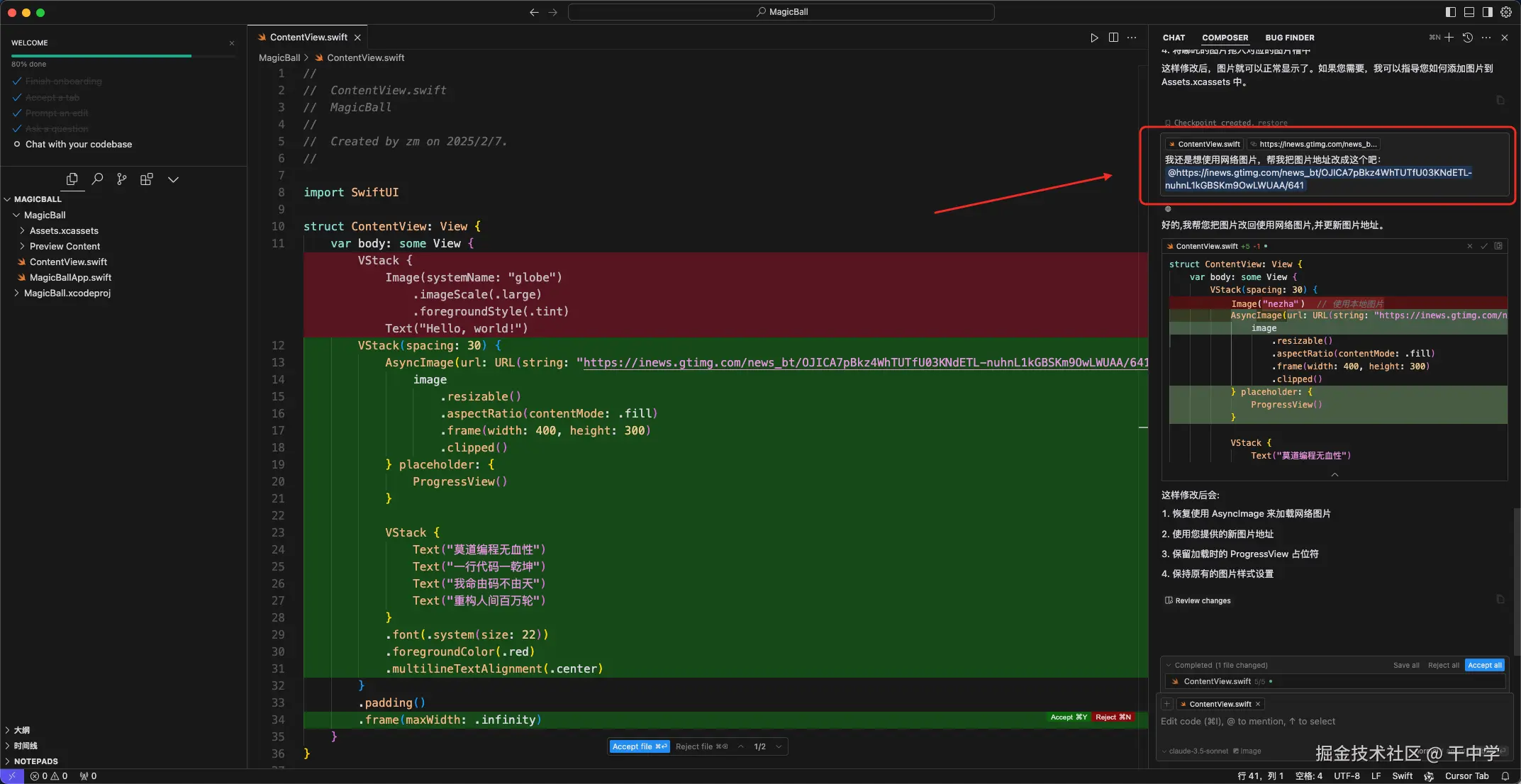
Task: Open composer history clock icon
Action: point(1467,38)
